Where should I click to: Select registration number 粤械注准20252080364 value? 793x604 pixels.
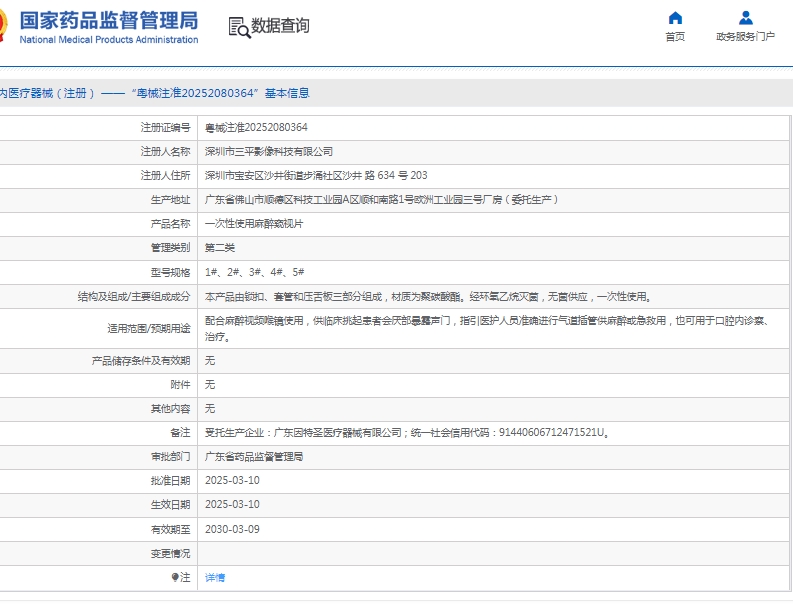(x=256, y=127)
